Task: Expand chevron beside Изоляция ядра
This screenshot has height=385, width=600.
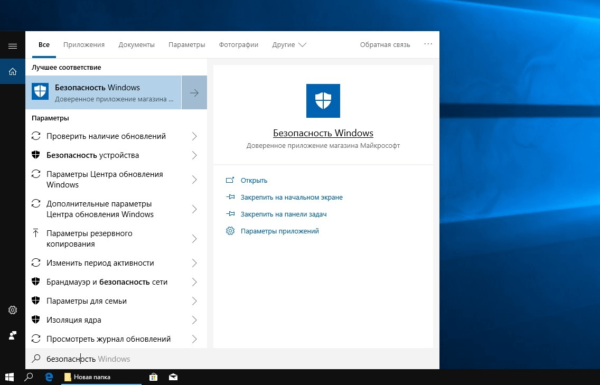Action: [194, 320]
